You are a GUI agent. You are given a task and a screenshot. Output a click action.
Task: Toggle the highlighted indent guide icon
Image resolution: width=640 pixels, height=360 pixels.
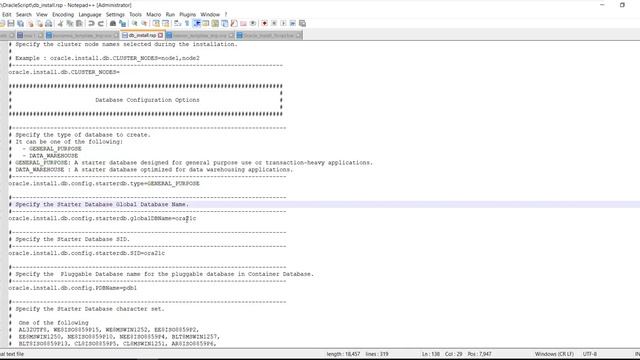tap(196, 23)
